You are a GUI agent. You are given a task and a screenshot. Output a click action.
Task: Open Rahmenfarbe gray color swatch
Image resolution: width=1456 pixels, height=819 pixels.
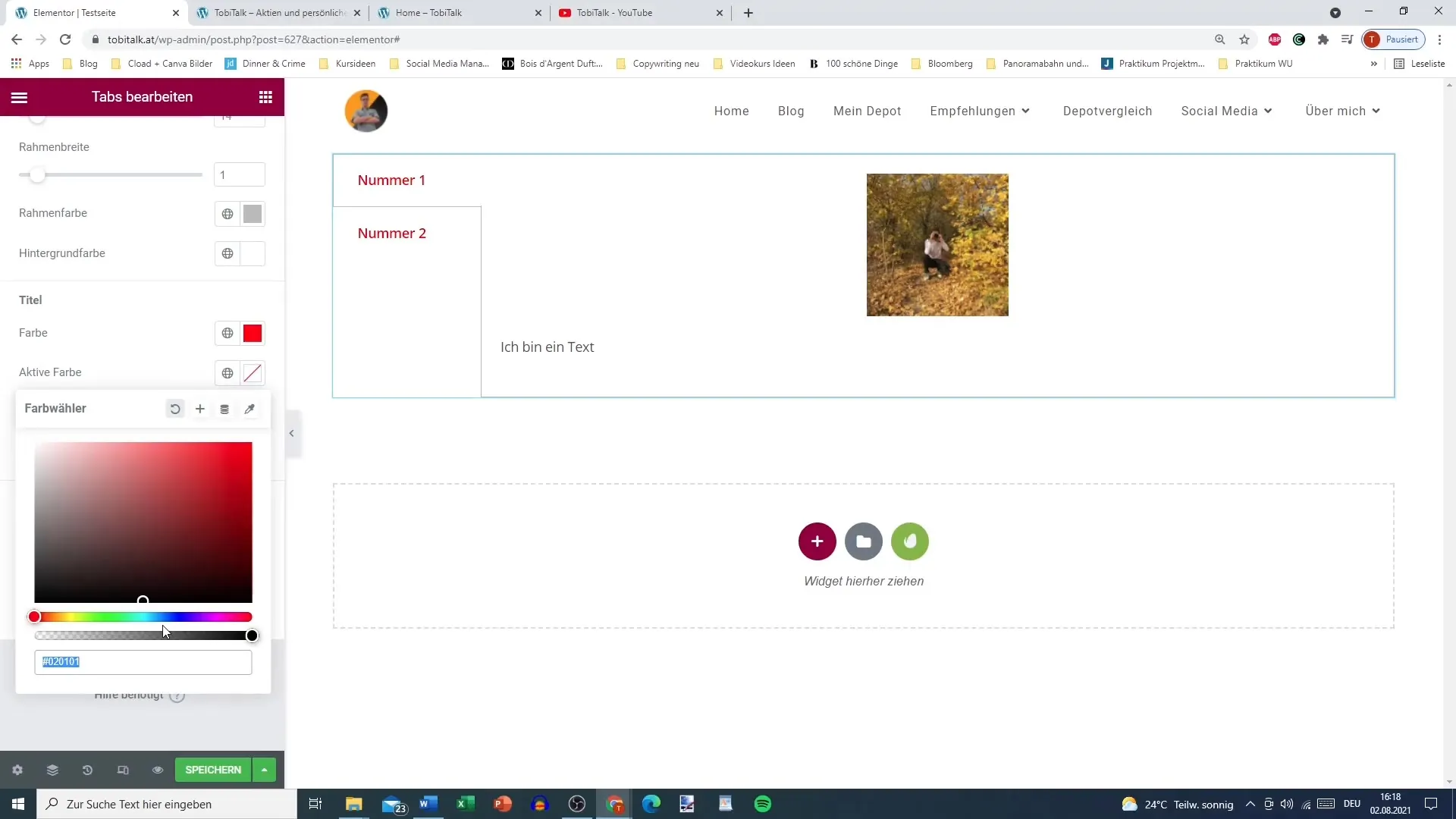point(253,214)
